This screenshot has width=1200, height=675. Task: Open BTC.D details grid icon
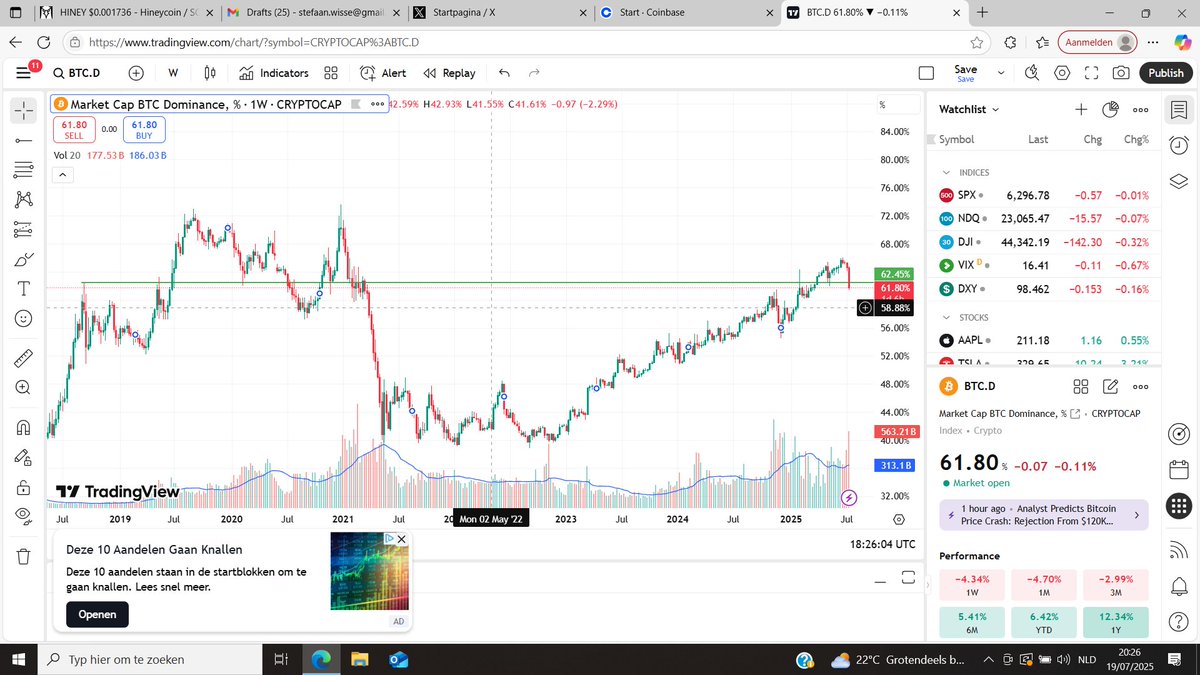coord(1081,386)
